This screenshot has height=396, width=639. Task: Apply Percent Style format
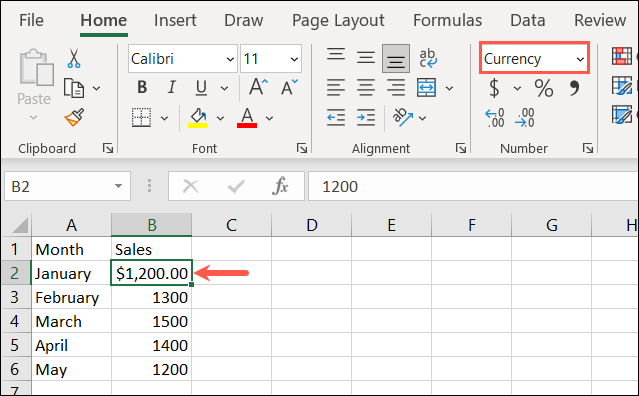click(x=544, y=88)
